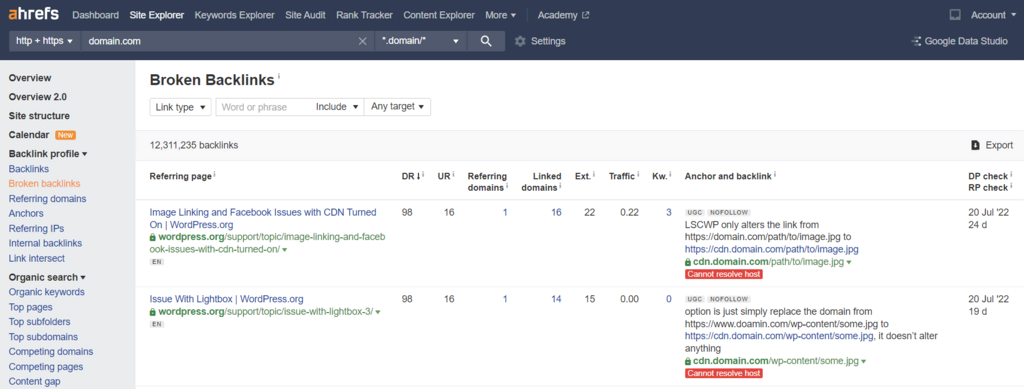
Task: Click the Ahrefs logo
Action: pyautogui.click(x=34, y=14)
